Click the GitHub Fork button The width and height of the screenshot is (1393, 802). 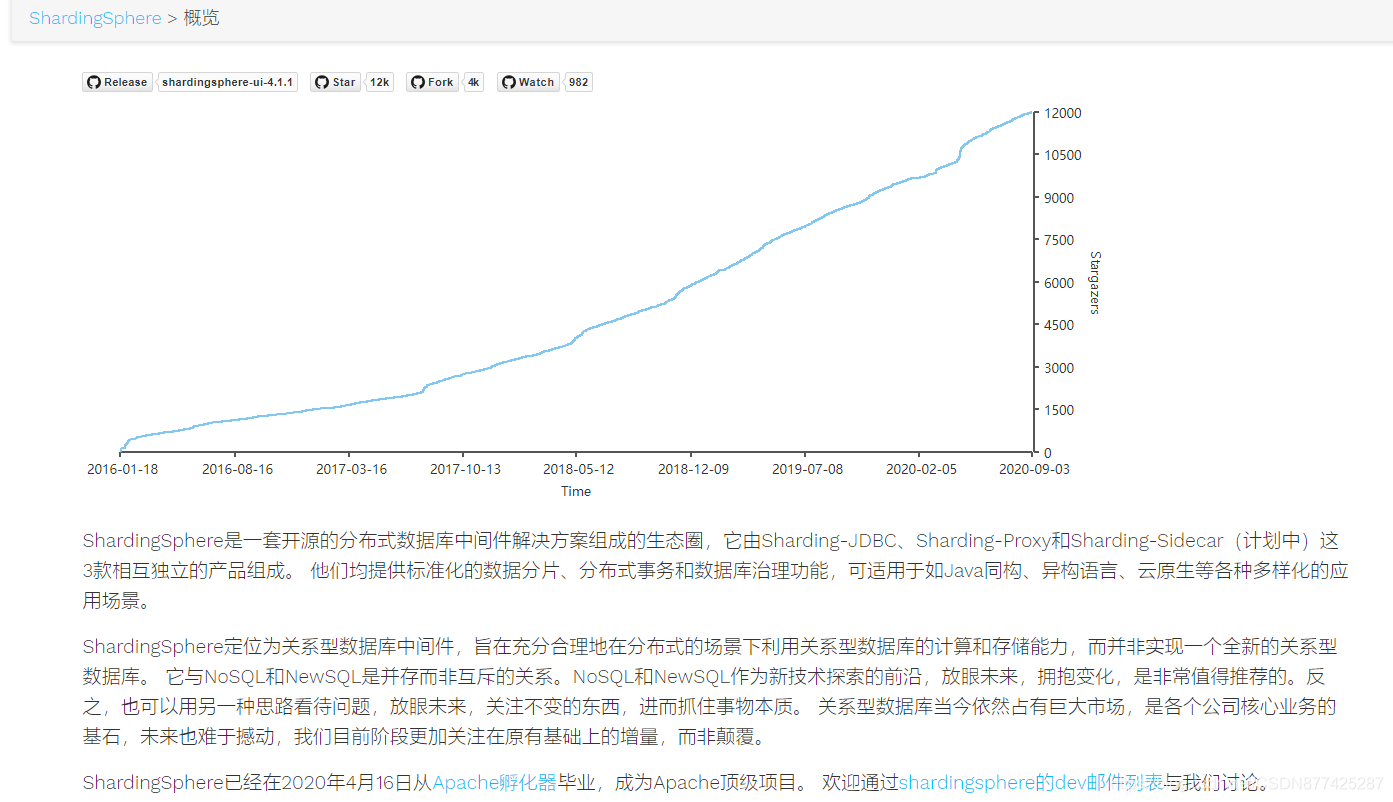(x=432, y=82)
